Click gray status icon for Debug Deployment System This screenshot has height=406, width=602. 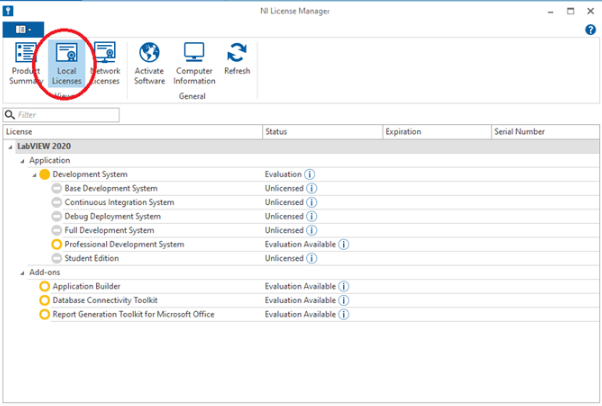[56, 216]
